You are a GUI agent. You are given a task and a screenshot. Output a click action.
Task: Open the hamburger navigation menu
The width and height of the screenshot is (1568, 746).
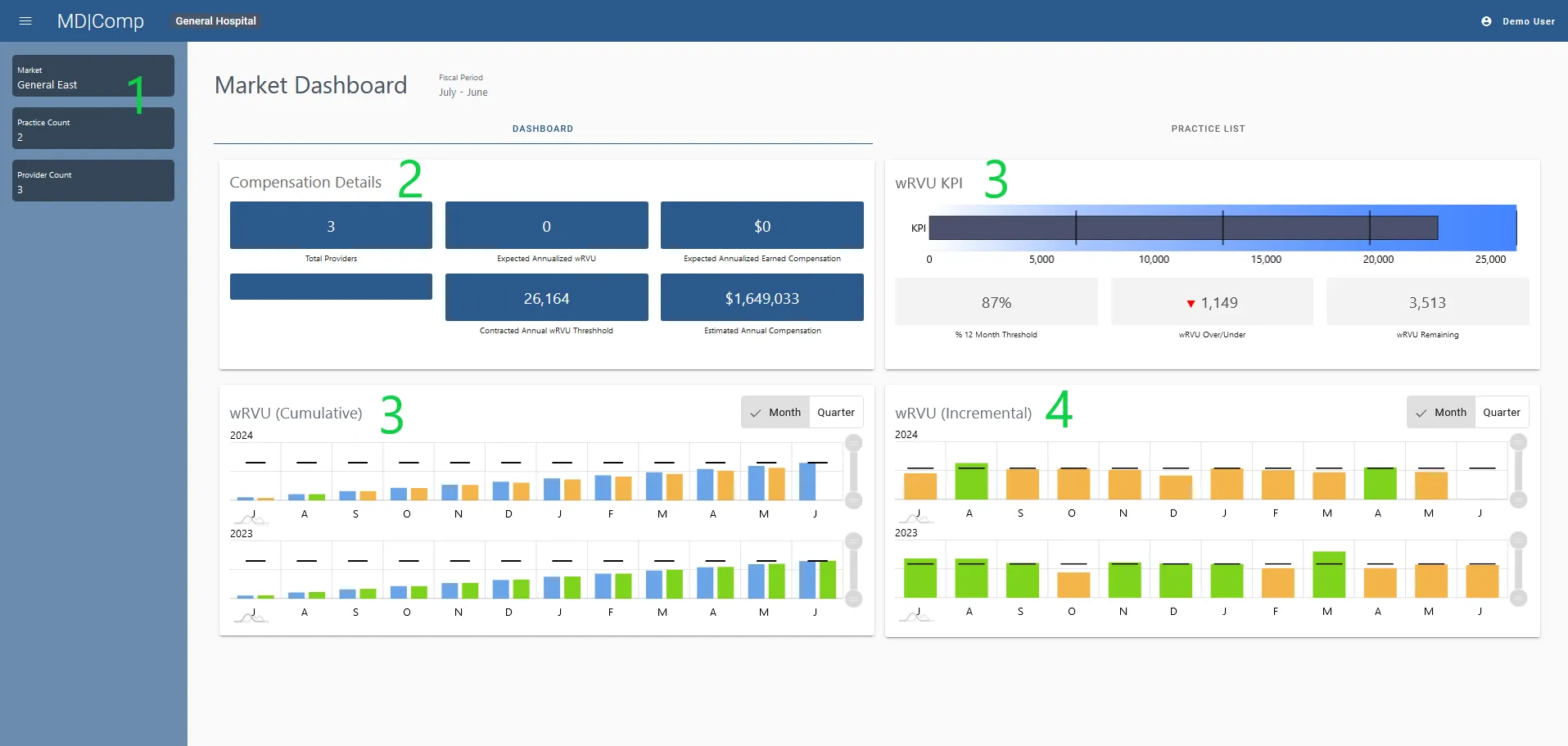click(x=25, y=21)
